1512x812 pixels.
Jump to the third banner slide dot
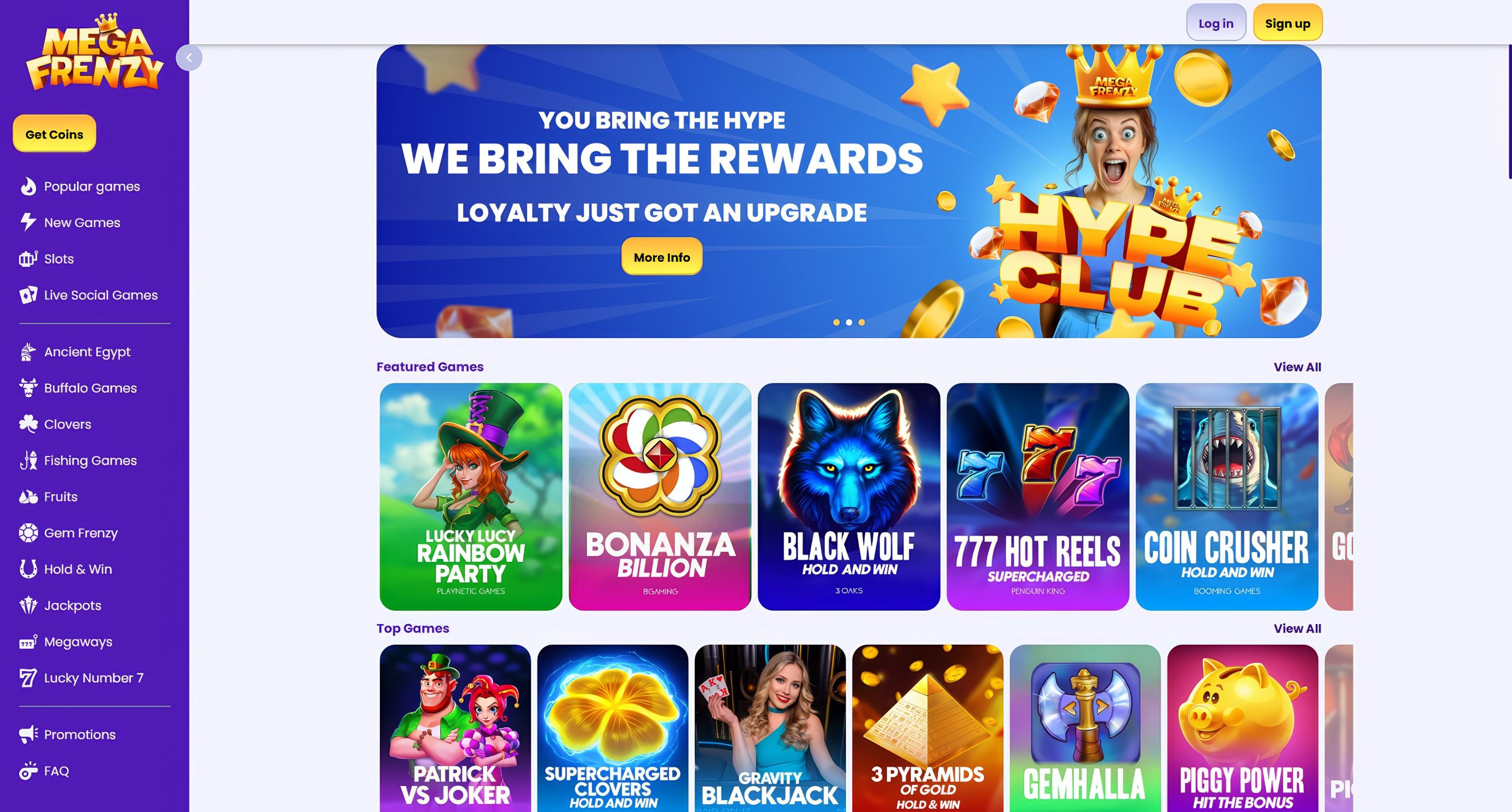[x=862, y=322]
